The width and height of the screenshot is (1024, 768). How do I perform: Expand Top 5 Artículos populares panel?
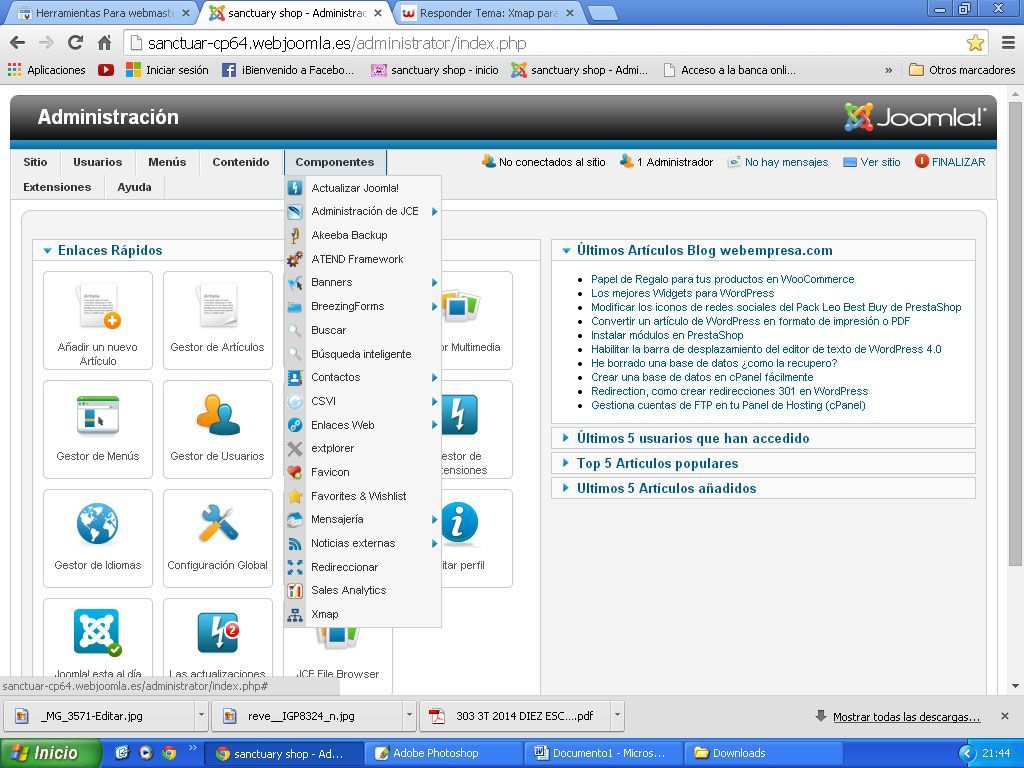566,463
